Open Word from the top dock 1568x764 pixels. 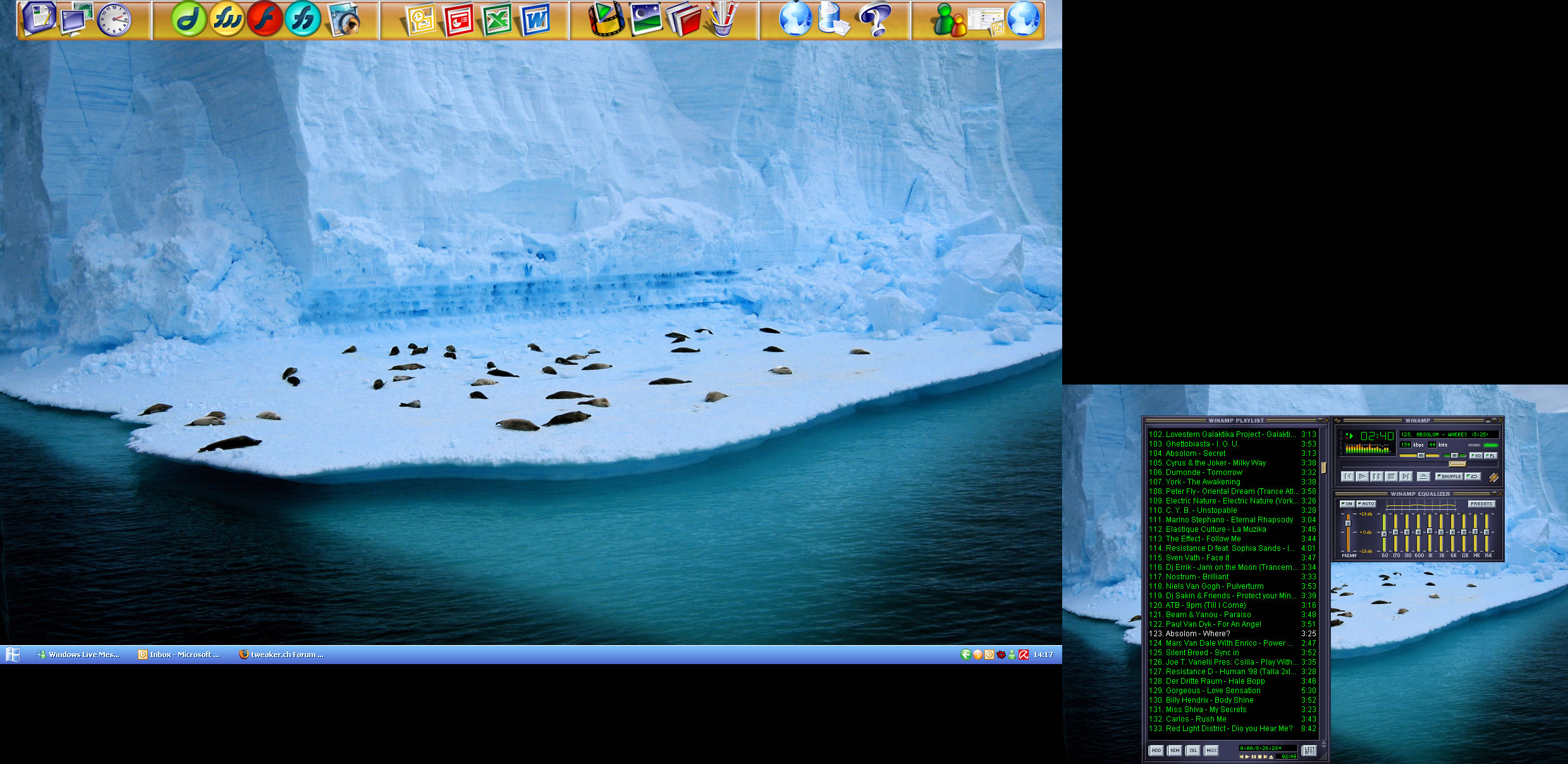(535, 20)
